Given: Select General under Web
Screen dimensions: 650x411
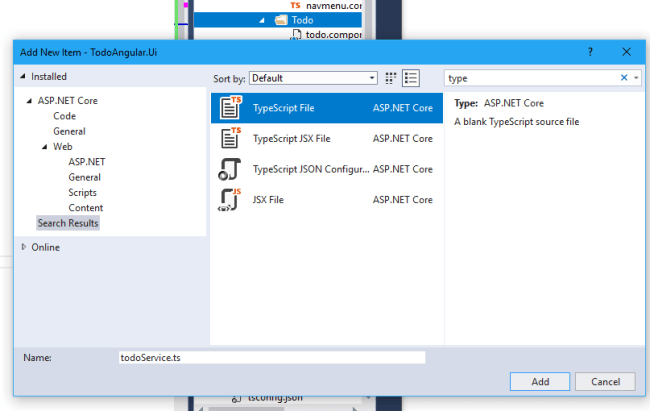Looking at the screenshot, I should [x=85, y=177].
